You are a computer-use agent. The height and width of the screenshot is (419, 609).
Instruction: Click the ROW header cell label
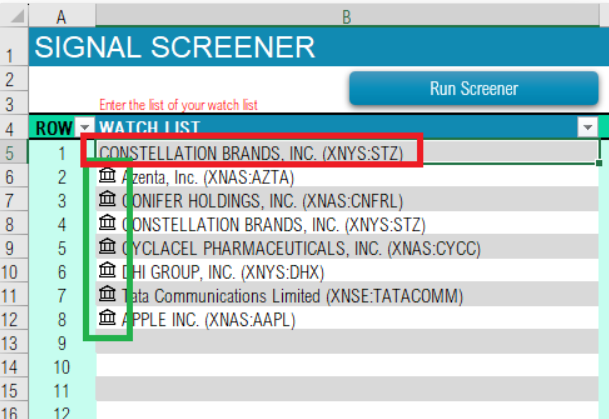tap(54, 128)
